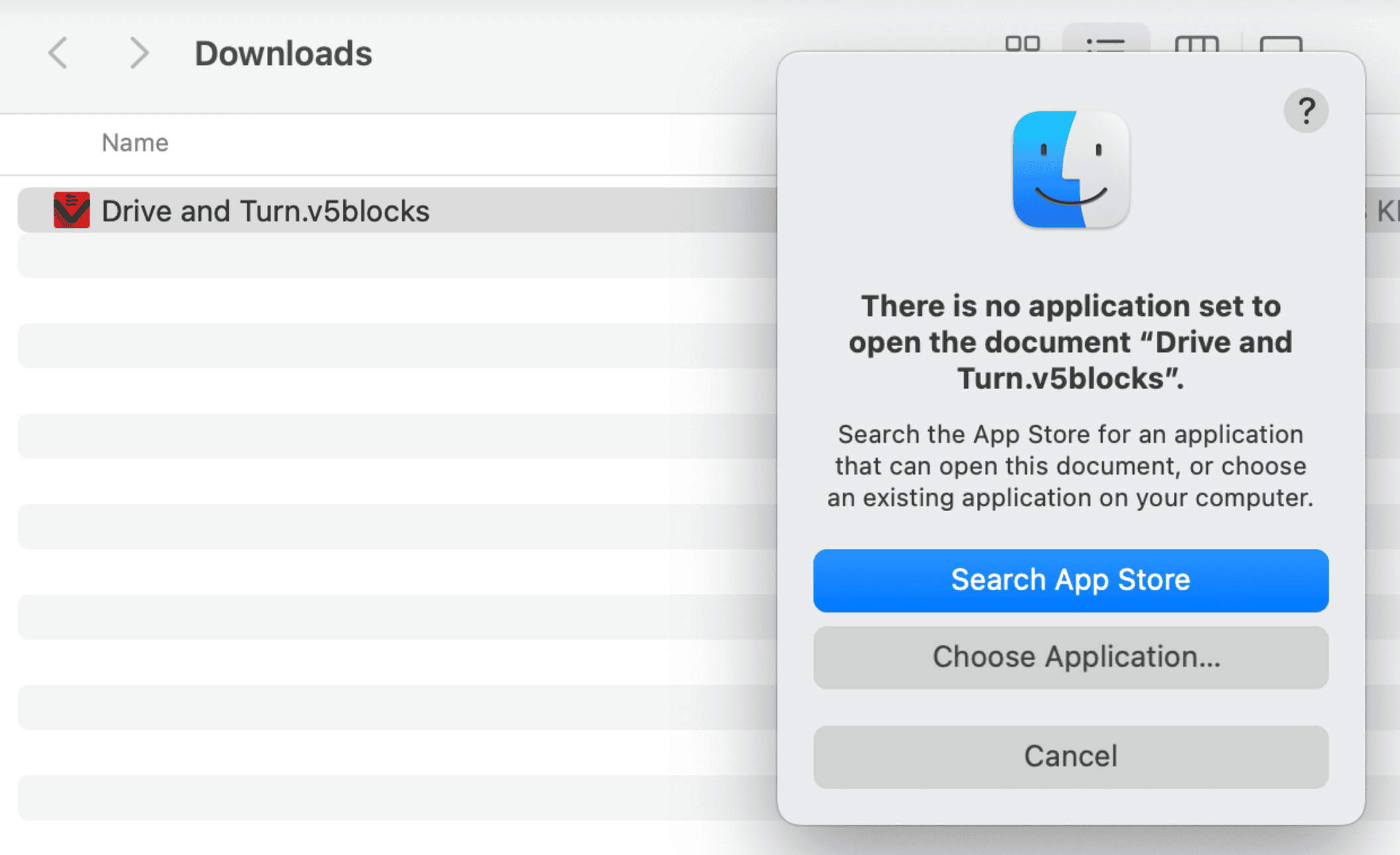Screen dimensions: 1400x855
Task: Click Search App Store
Action: pyautogui.click(x=1070, y=579)
